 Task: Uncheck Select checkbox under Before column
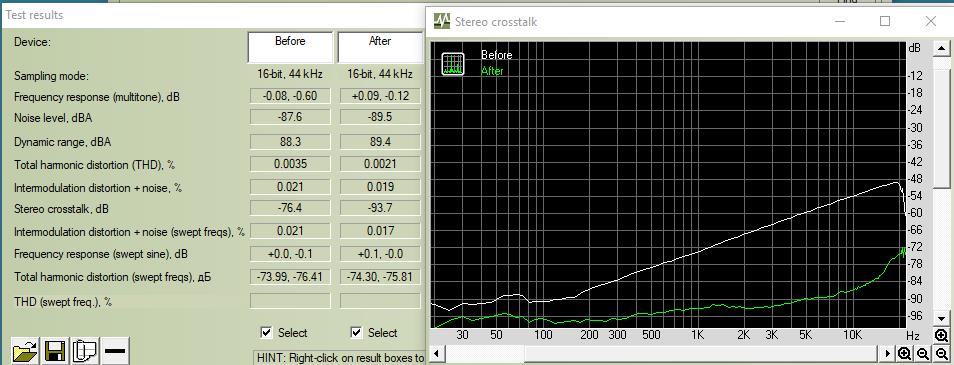(x=266, y=332)
